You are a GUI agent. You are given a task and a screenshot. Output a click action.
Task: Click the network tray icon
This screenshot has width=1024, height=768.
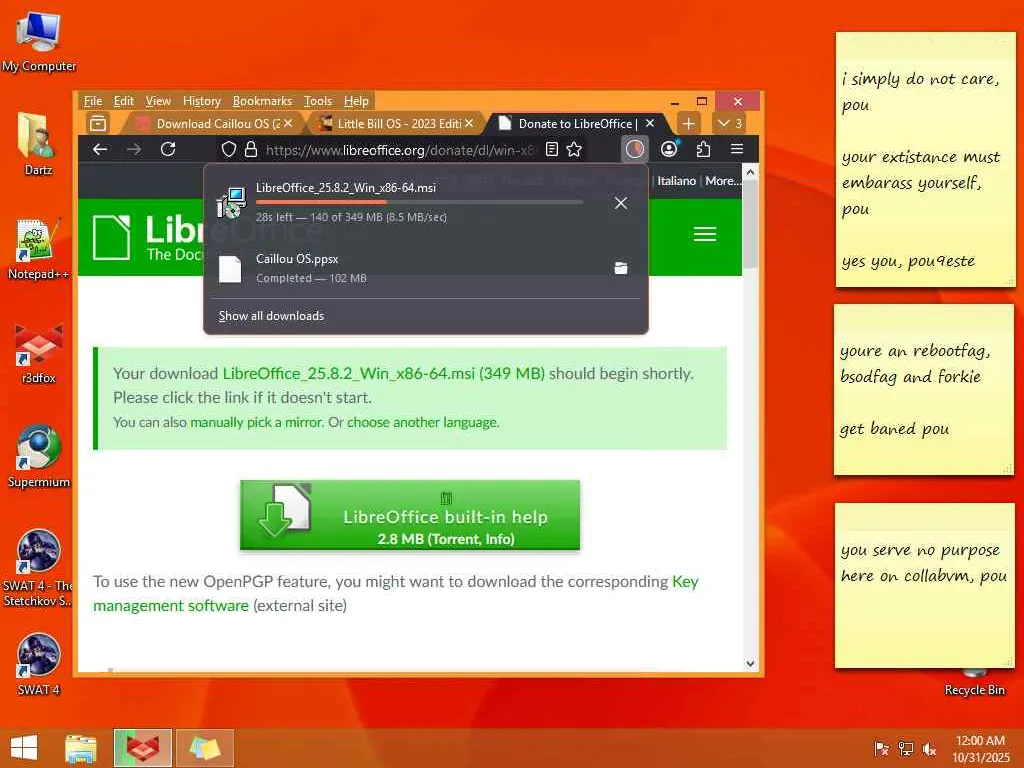coord(905,748)
